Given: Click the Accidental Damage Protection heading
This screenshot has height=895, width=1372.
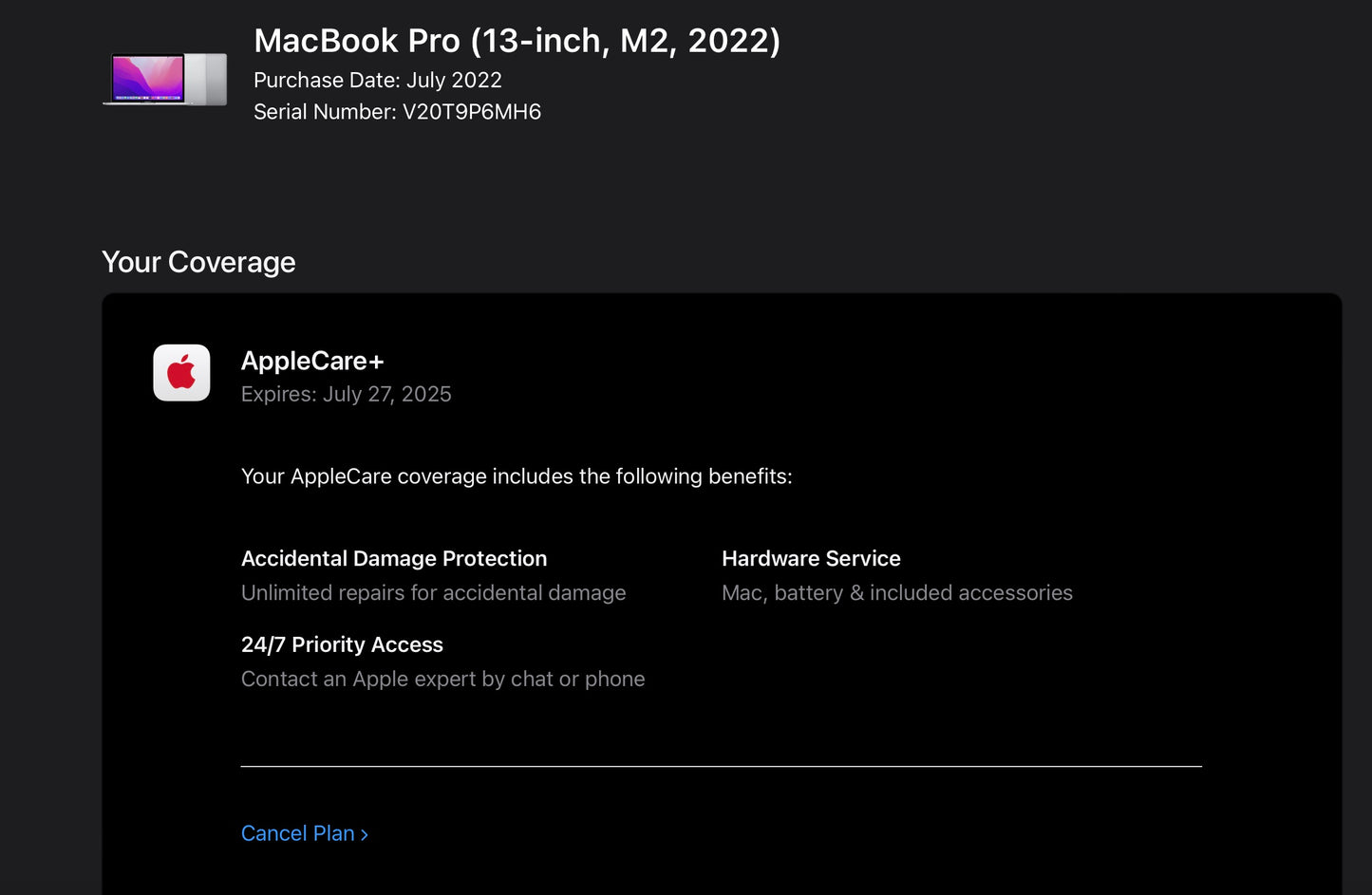Looking at the screenshot, I should pyautogui.click(x=393, y=558).
